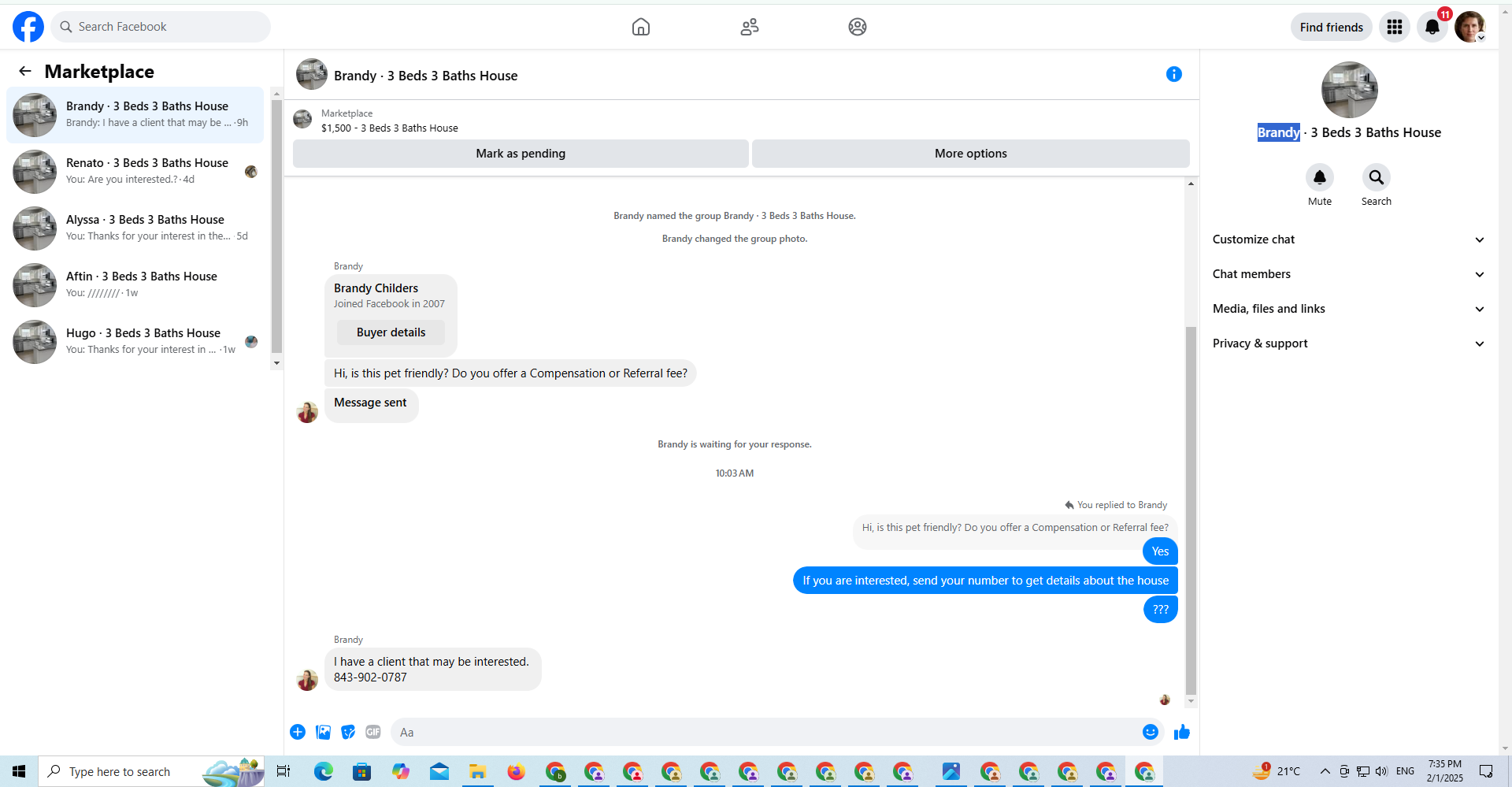This screenshot has width=1512, height=787.
Task: Expand Media, files and links section
Action: point(1348,309)
